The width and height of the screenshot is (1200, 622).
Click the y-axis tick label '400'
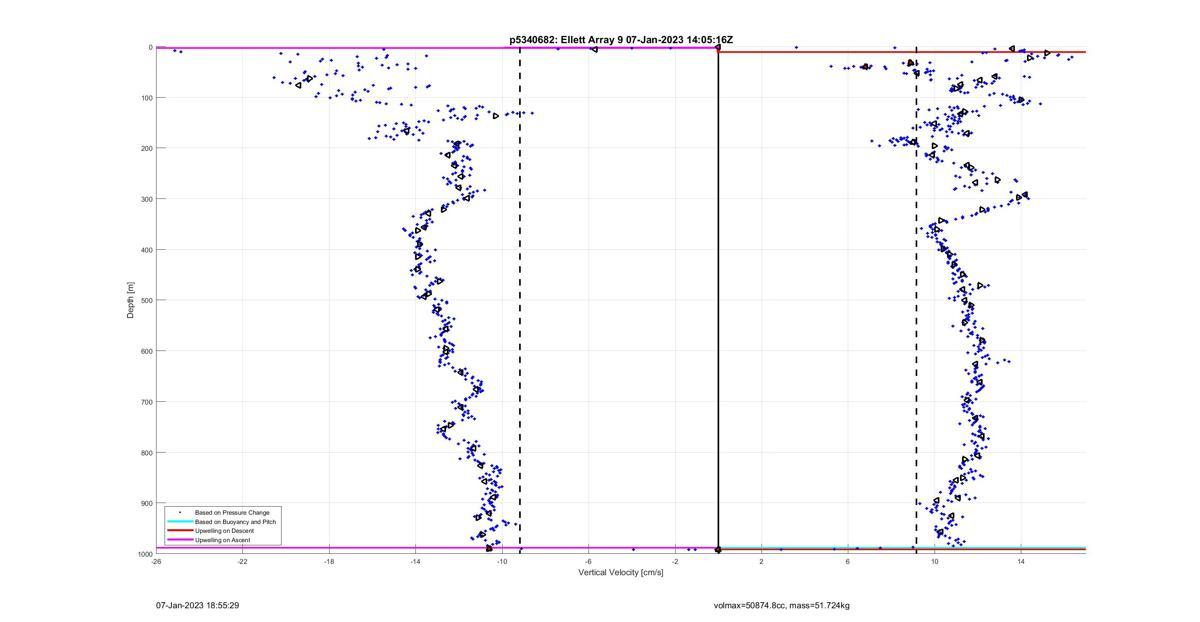(x=145, y=250)
